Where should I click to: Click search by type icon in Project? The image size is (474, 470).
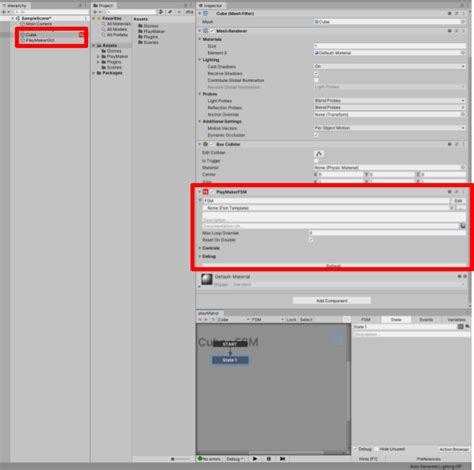tap(161, 12)
